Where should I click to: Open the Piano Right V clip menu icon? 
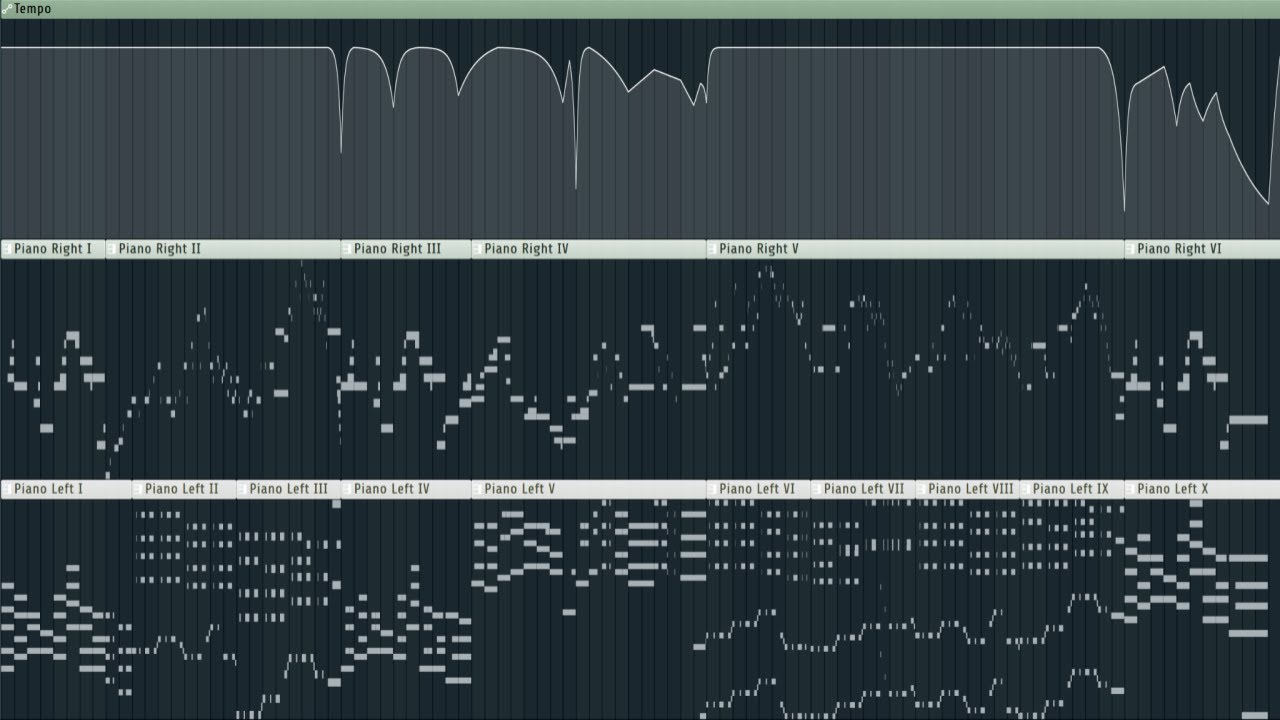point(712,249)
